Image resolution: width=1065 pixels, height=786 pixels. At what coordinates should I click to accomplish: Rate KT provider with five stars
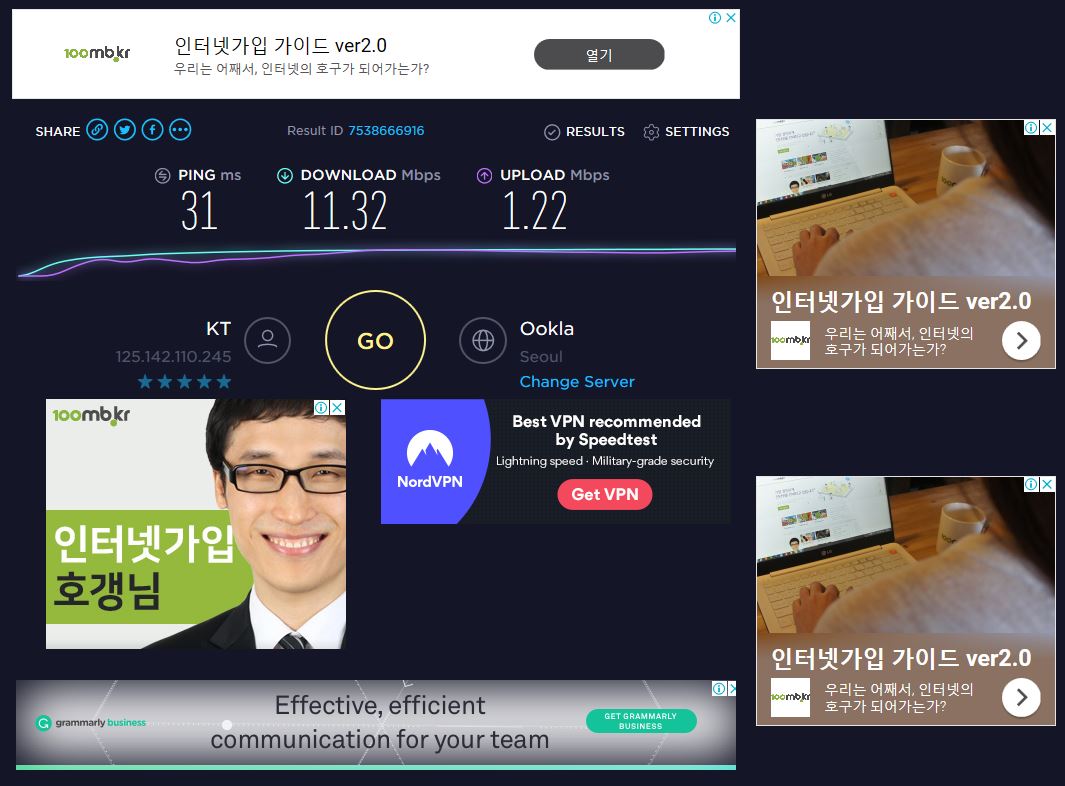click(x=224, y=382)
